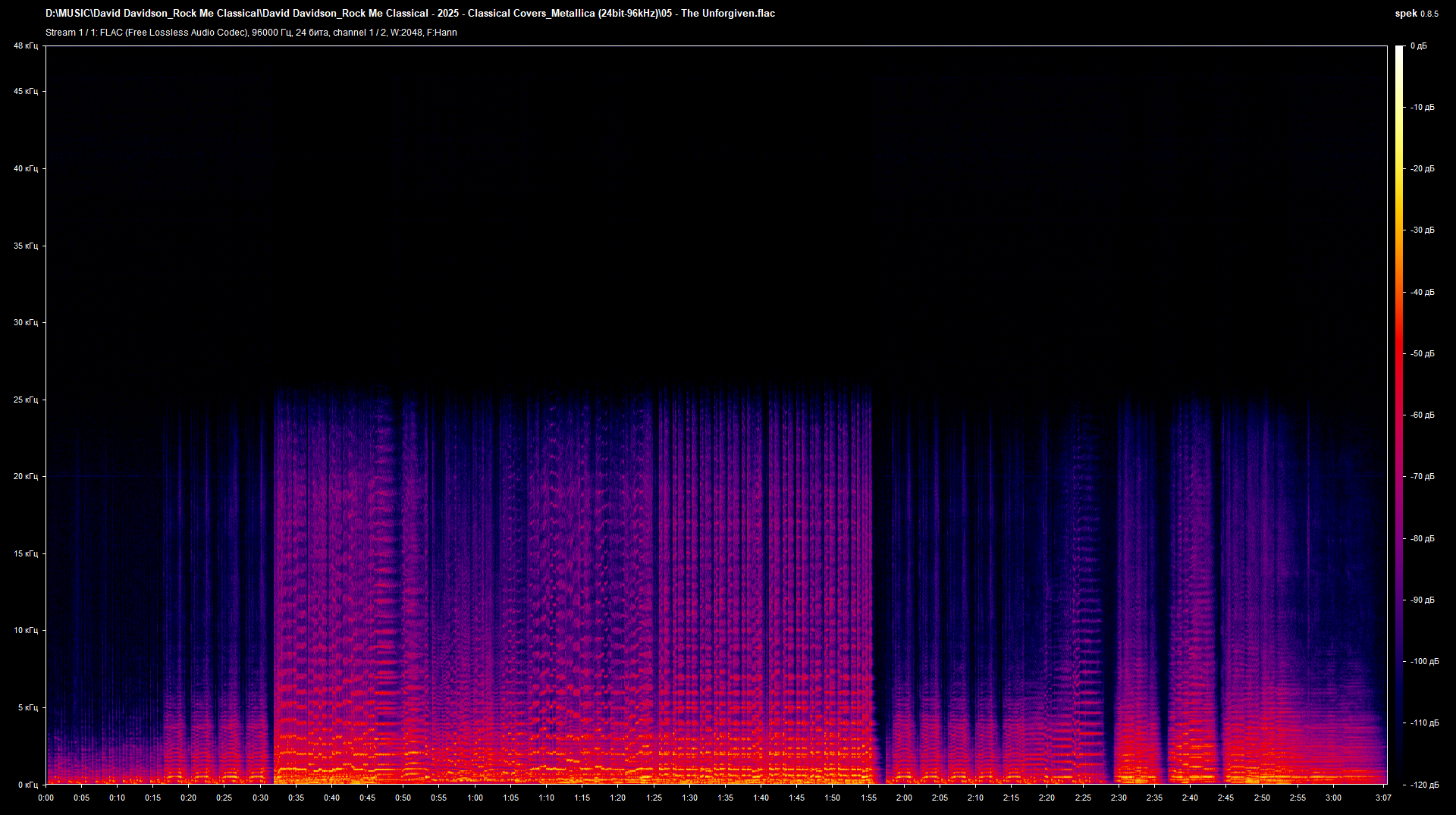The width and height of the screenshot is (1456, 815).
Task: Click the 0:45 time axis label
Action: pyautogui.click(x=368, y=798)
